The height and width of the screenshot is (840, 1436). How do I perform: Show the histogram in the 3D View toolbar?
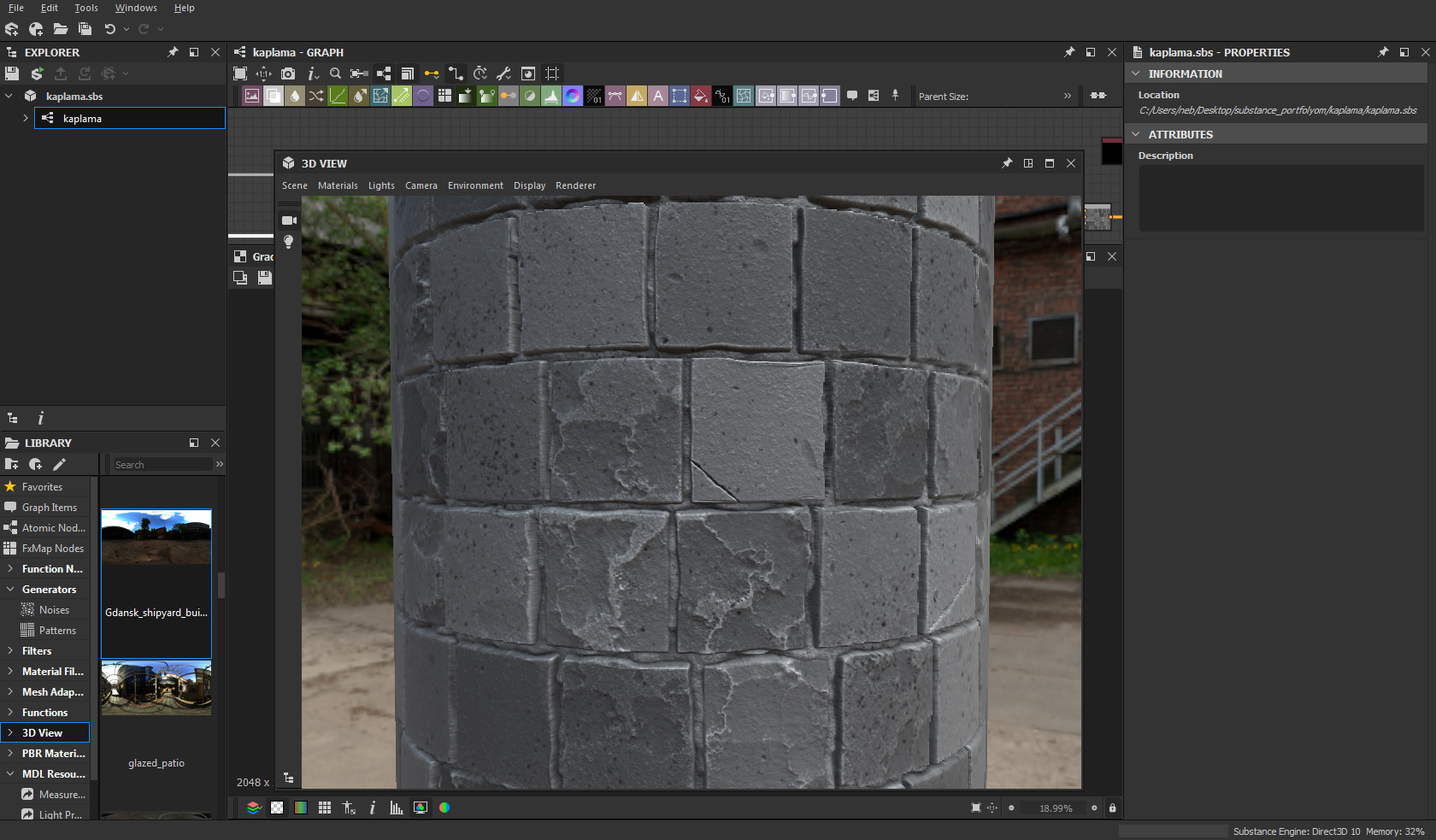(x=396, y=808)
